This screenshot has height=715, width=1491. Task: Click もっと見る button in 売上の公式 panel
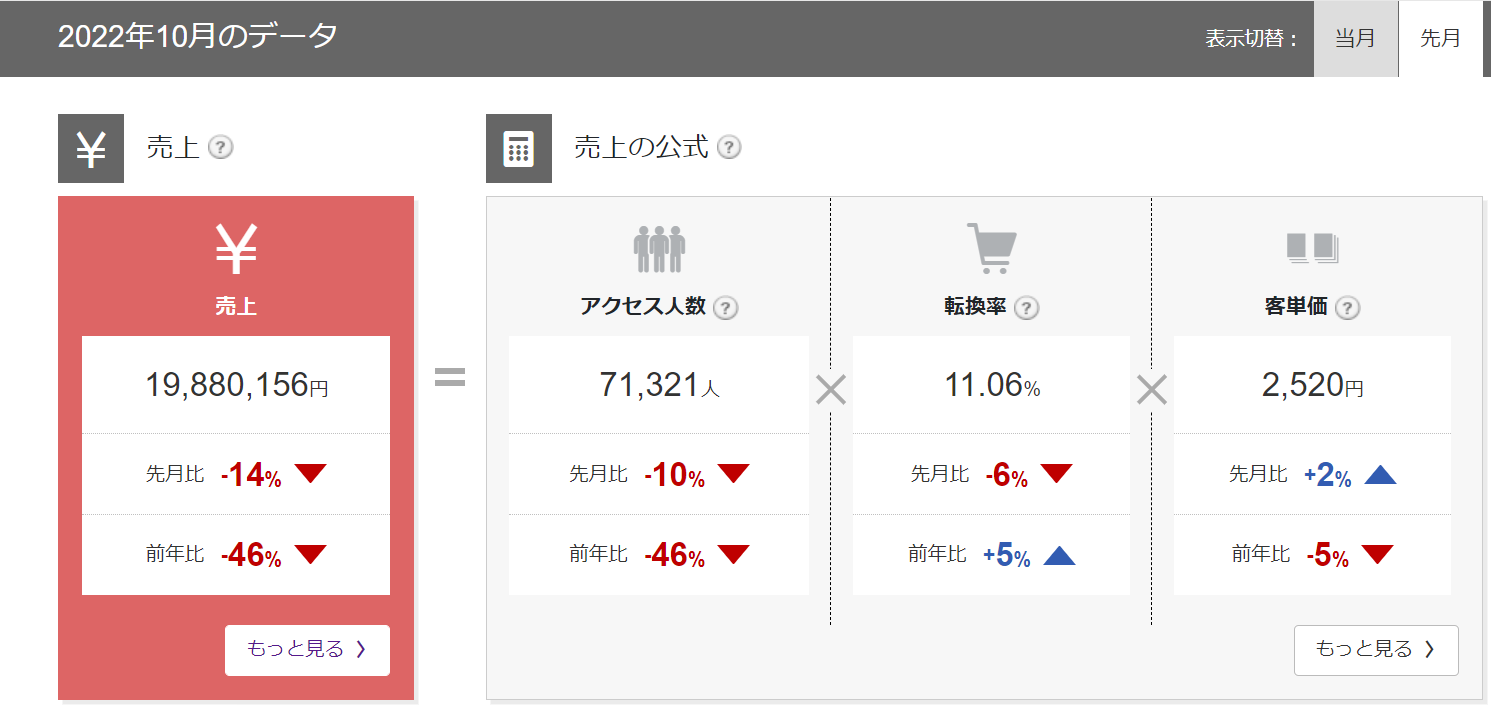pyautogui.click(x=1375, y=650)
